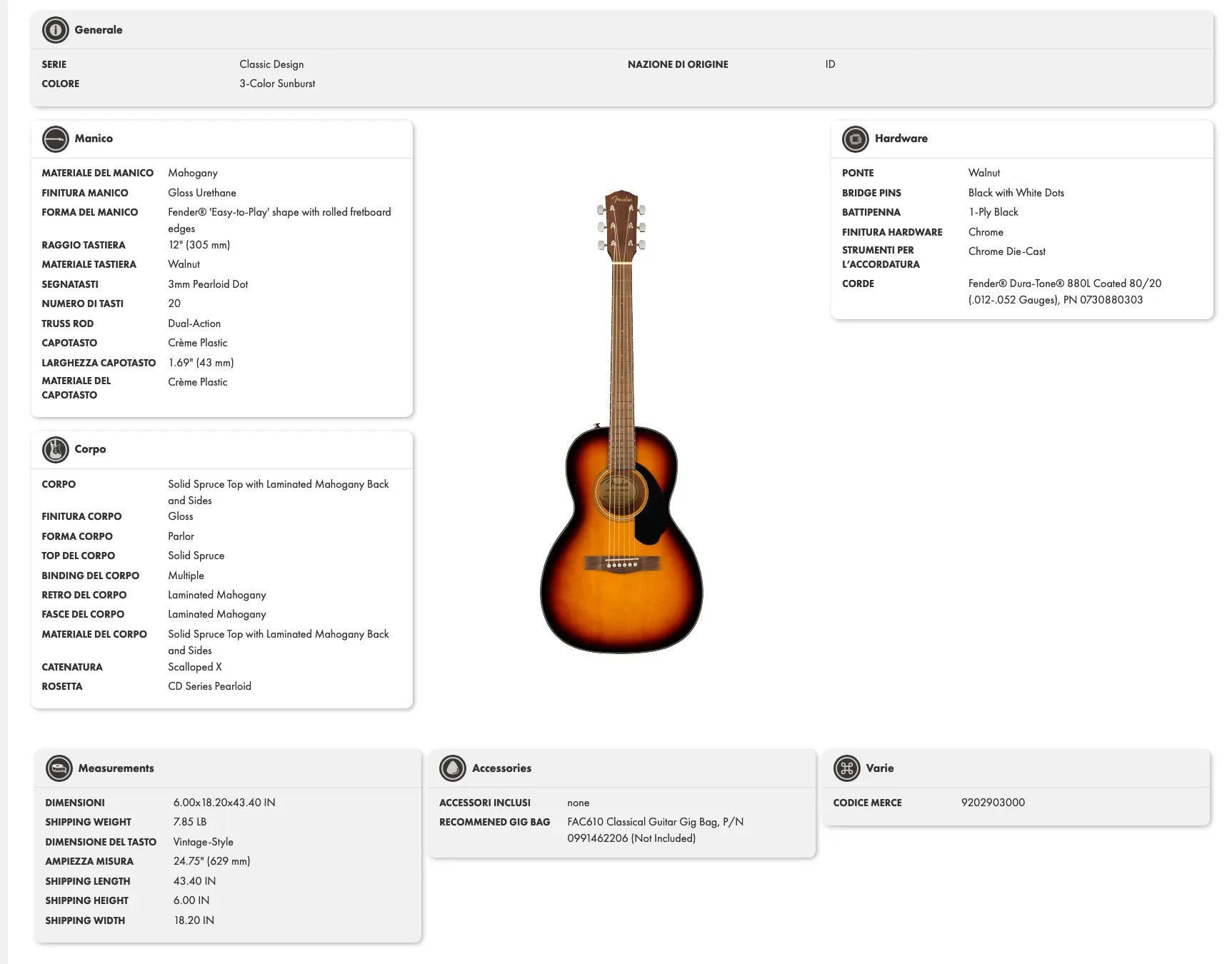Click the country of origin value 'ID'

[830, 64]
